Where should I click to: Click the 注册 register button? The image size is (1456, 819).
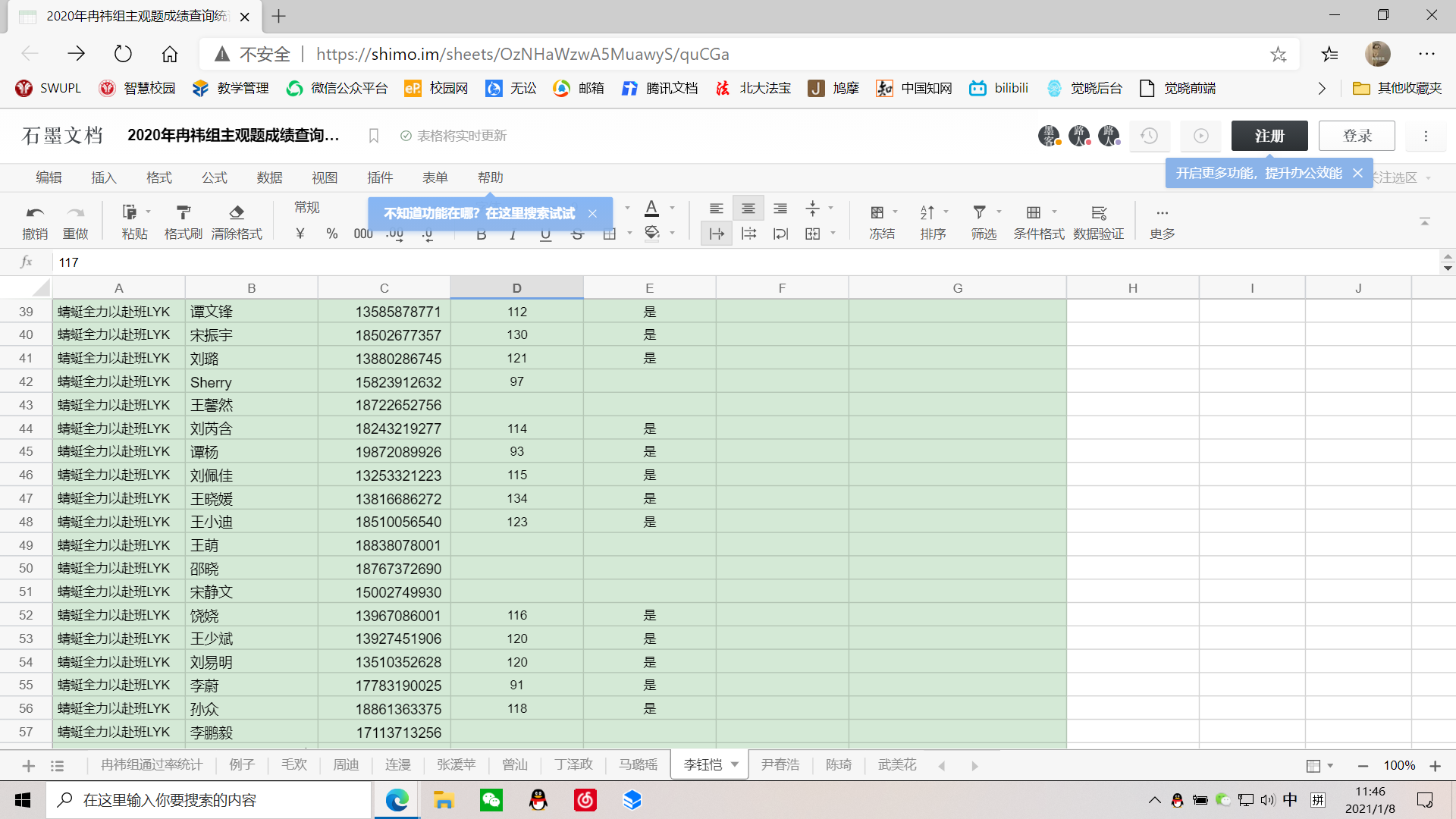click(x=1269, y=136)
